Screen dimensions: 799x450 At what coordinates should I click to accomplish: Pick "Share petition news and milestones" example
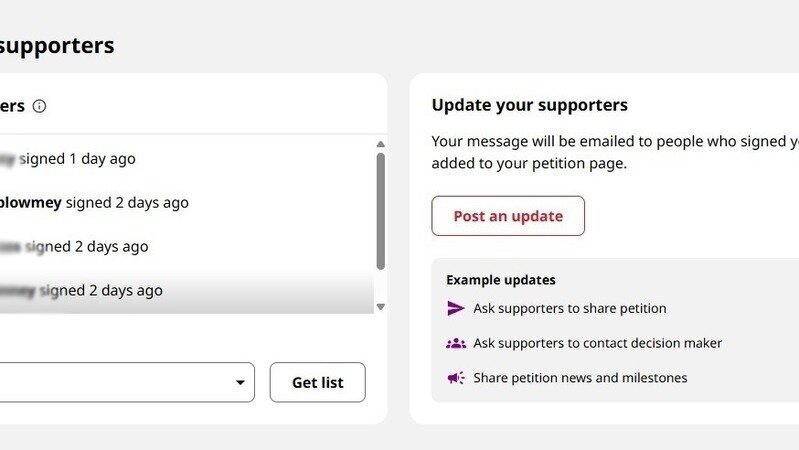(580, 378)
